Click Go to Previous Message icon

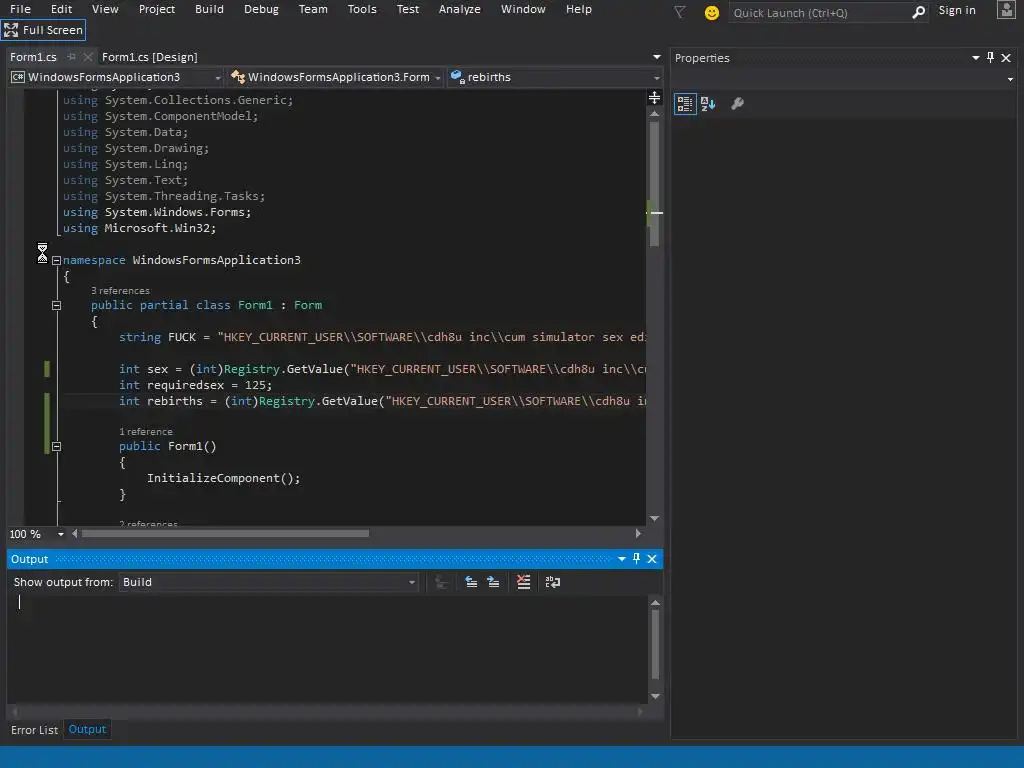point(471,582)
